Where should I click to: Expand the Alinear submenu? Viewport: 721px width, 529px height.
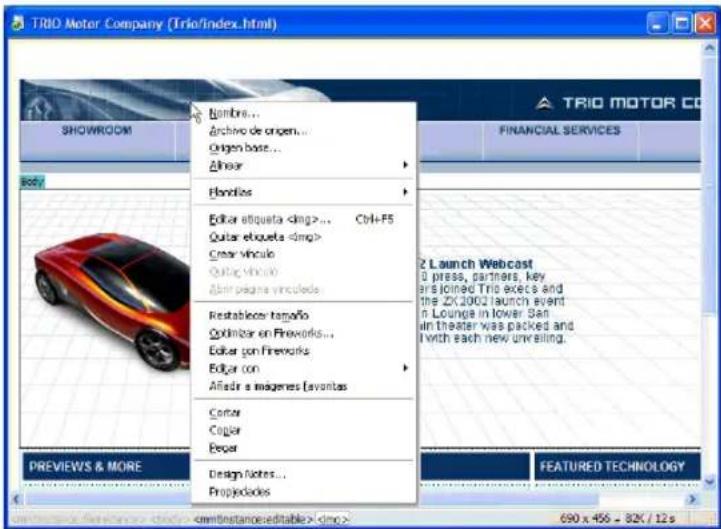click(303, 166)
